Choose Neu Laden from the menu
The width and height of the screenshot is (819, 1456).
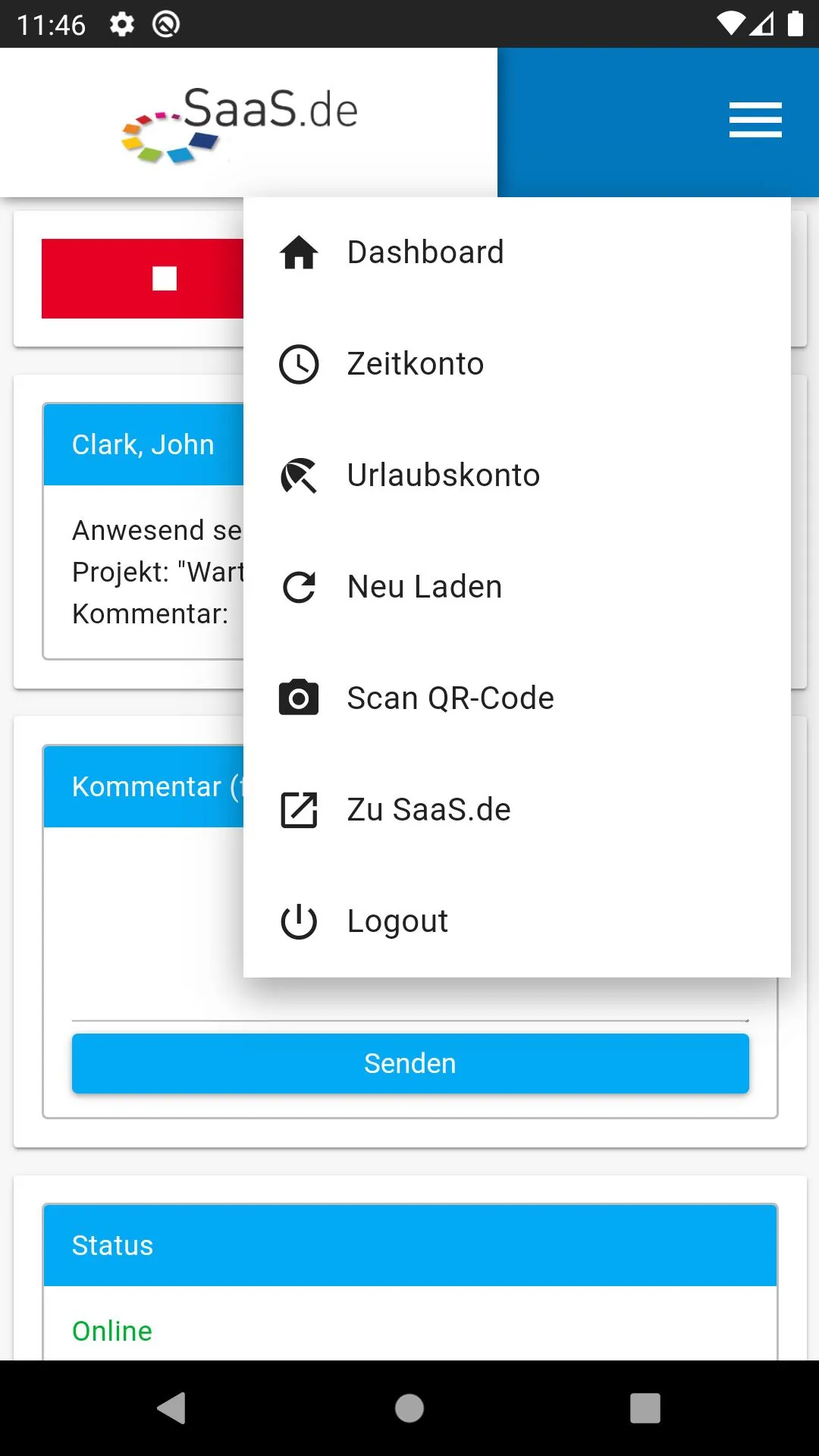pos(517,587)
